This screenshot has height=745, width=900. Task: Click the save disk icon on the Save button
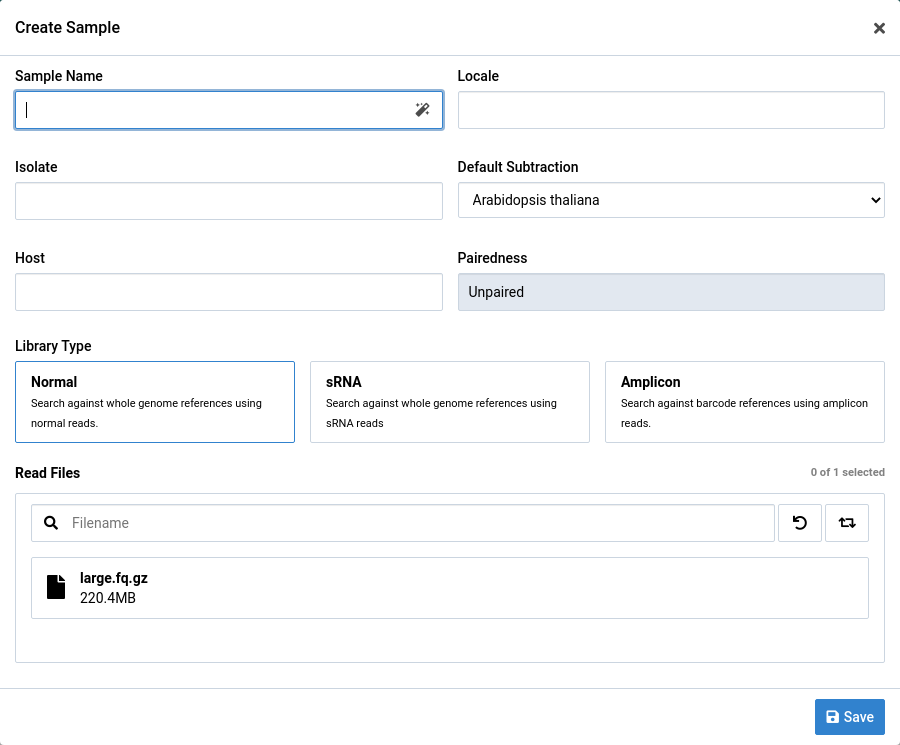833,717
